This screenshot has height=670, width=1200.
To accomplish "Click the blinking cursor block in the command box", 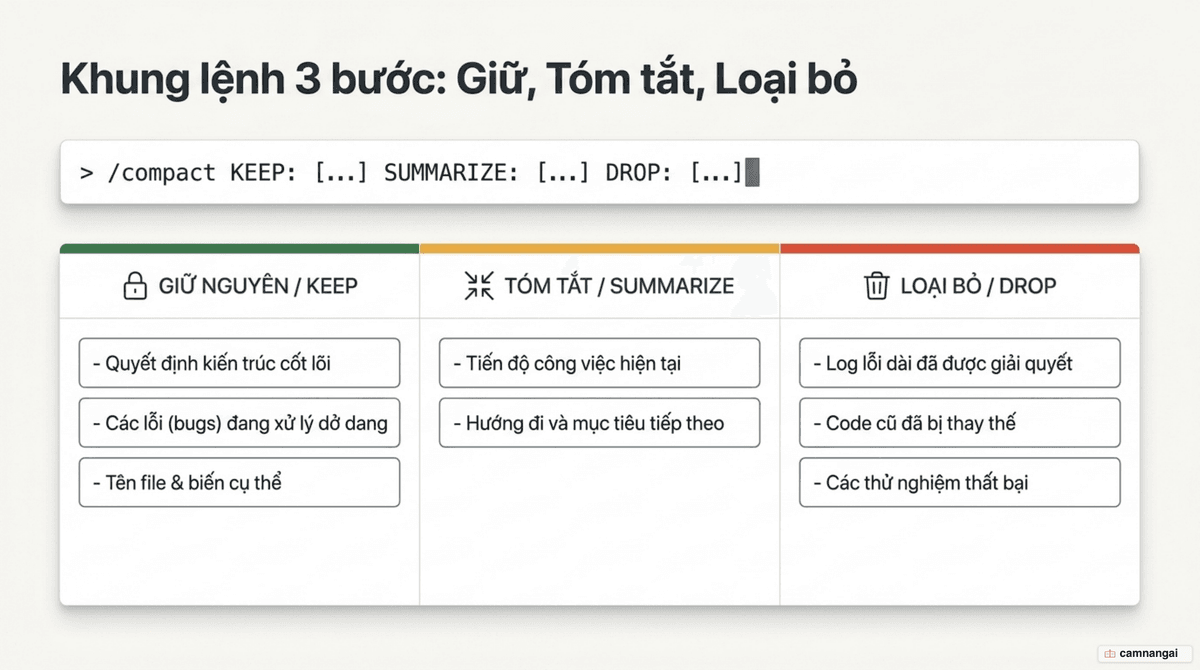I will (x=753, y=172).
